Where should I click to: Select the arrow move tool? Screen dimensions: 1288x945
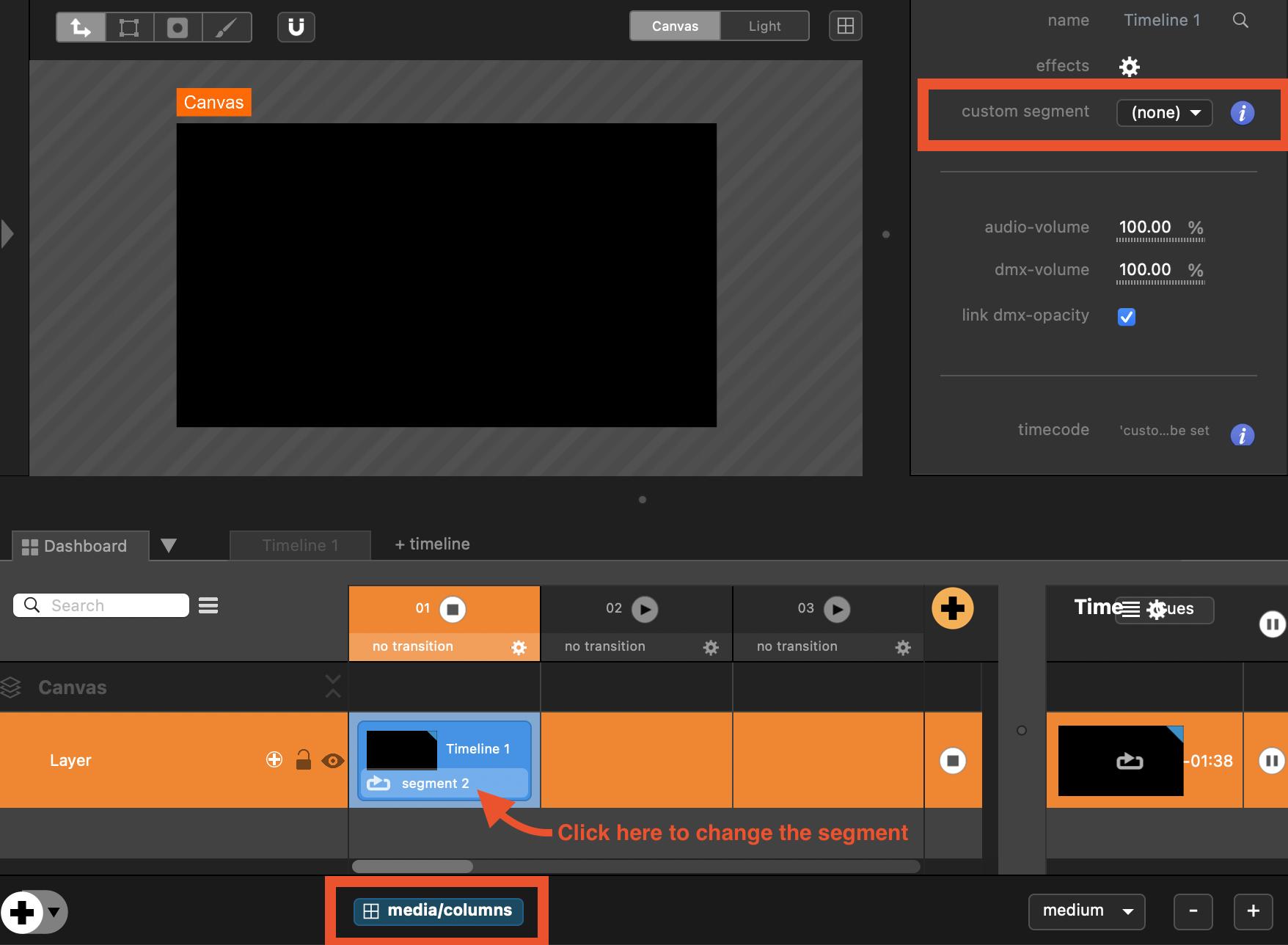coord(81,27)
